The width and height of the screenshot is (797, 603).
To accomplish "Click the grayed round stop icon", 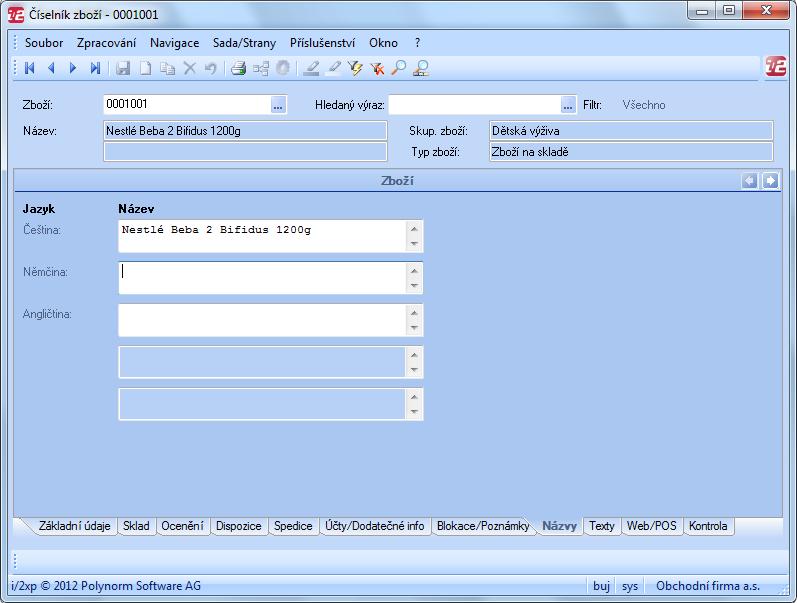I will (283, 68).
